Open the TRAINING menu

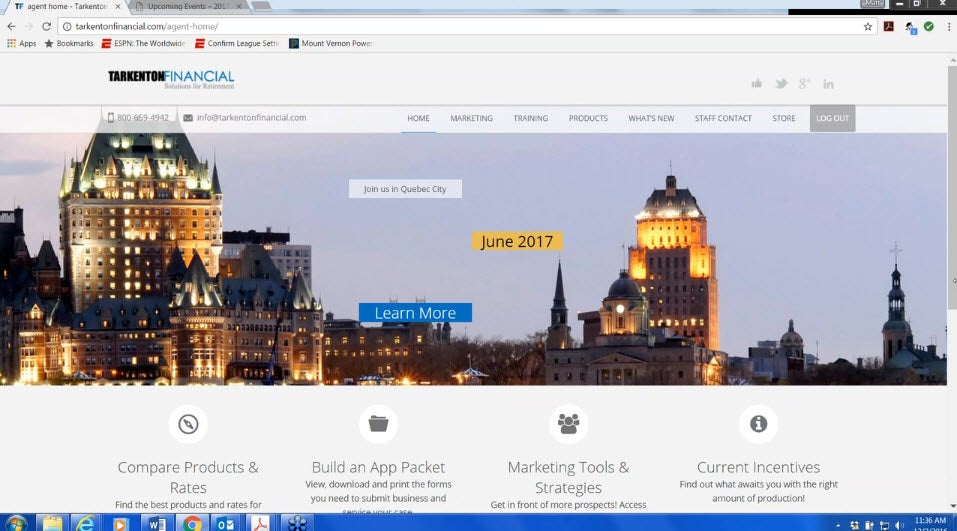[530, 118]
